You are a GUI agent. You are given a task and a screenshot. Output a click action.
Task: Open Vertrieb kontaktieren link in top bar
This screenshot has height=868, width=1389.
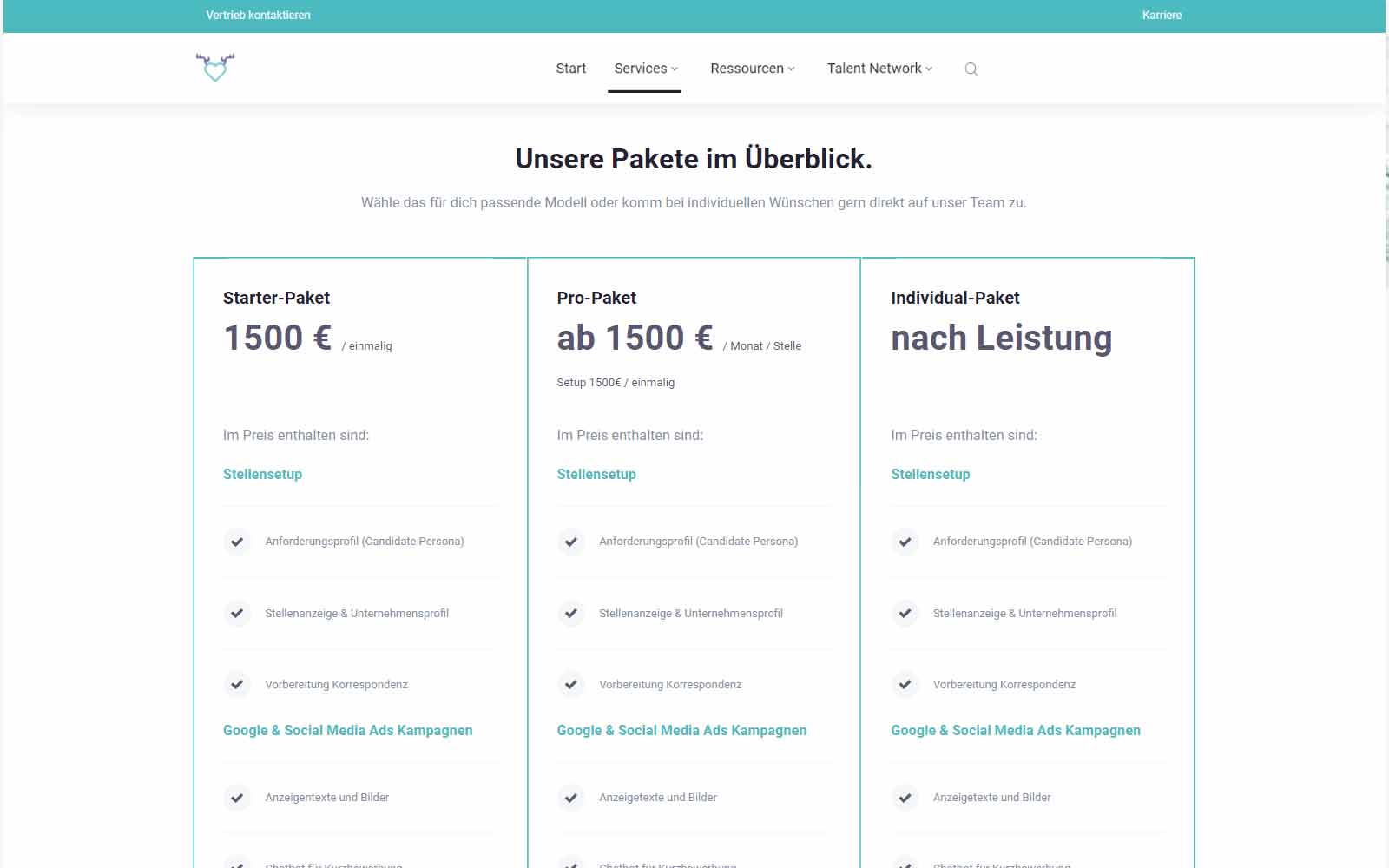click(258, 15)
